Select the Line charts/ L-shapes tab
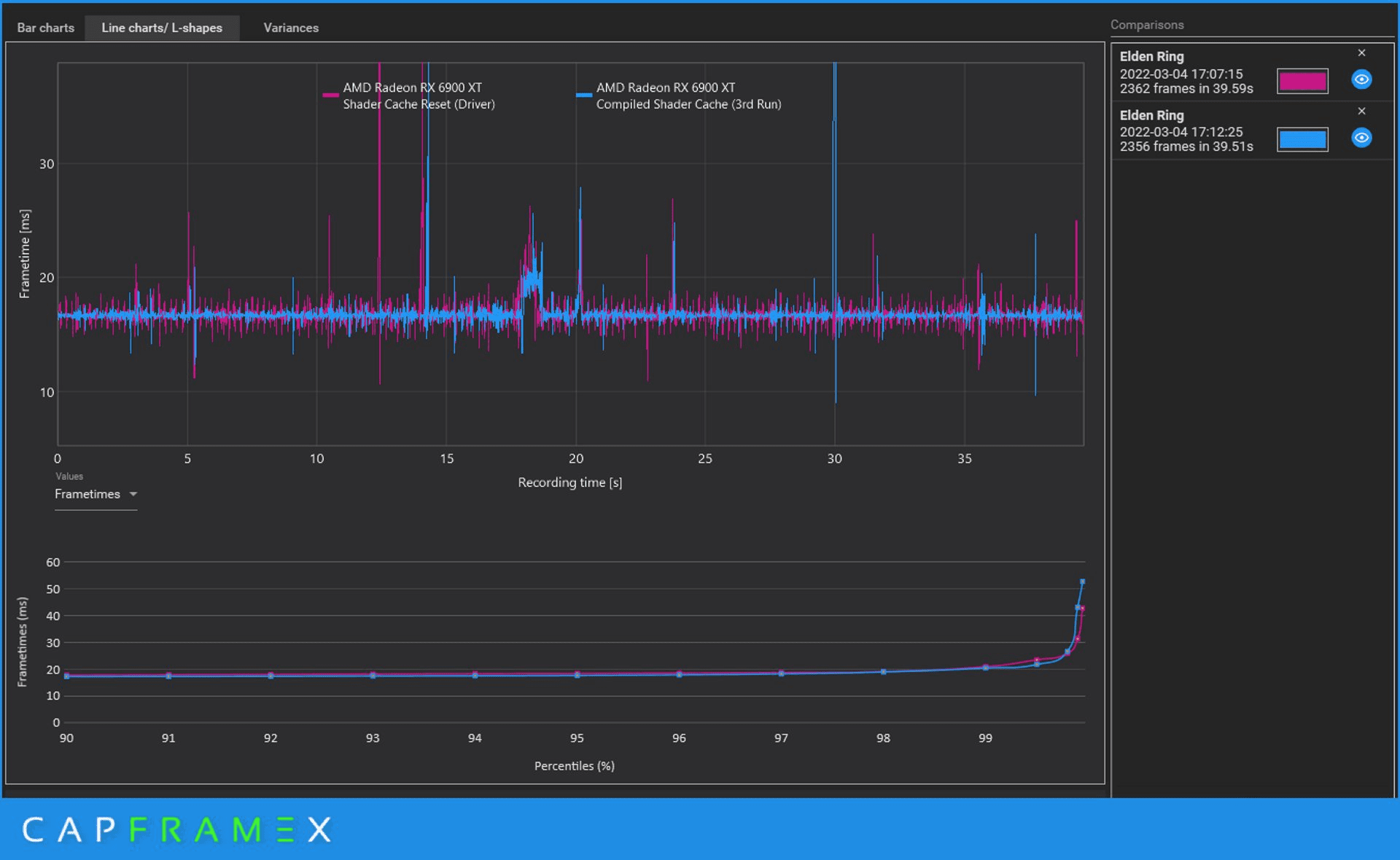This screenshot has height=860, width=1400. (162, 28)
